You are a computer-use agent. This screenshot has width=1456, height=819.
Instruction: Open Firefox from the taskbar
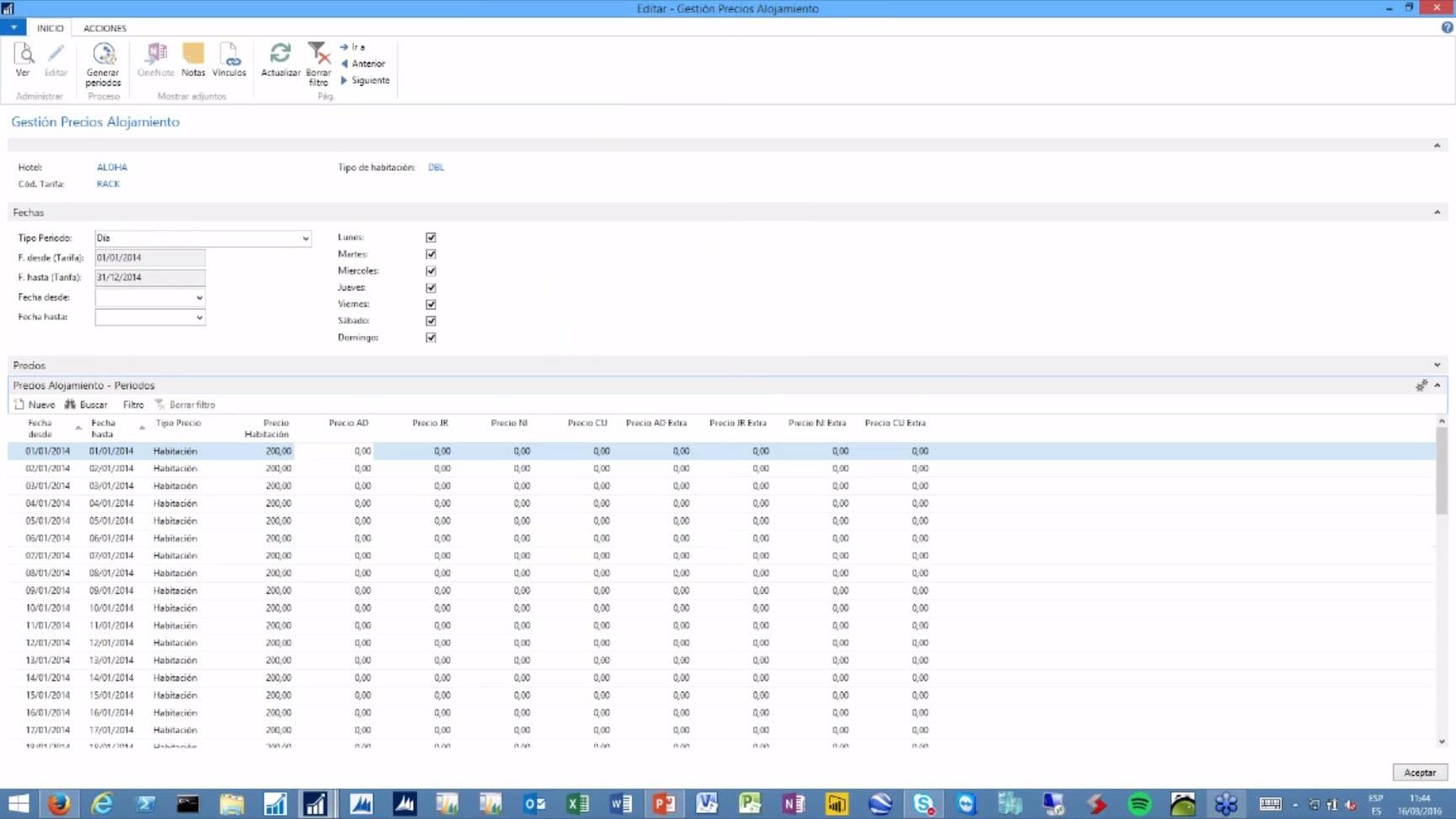[x=59, y=804]
